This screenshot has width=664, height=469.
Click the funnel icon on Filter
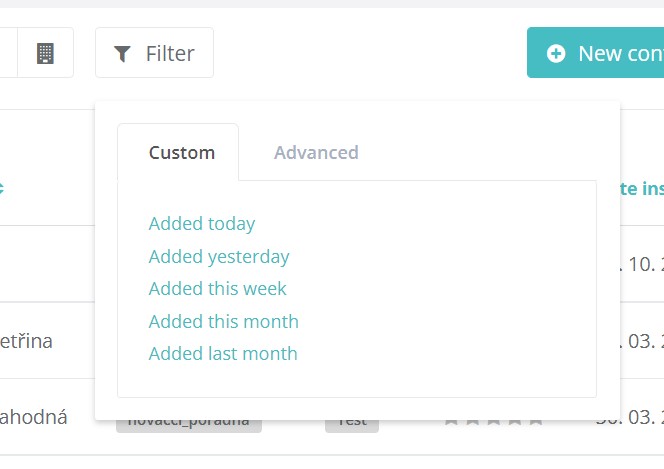click(x=122, y=54)
